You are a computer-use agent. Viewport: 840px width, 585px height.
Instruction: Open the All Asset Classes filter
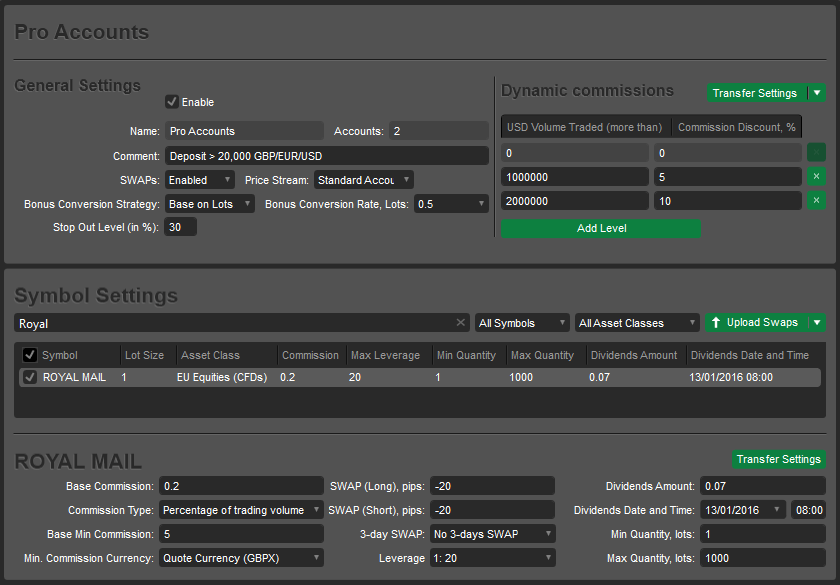(x=637, y=323)
